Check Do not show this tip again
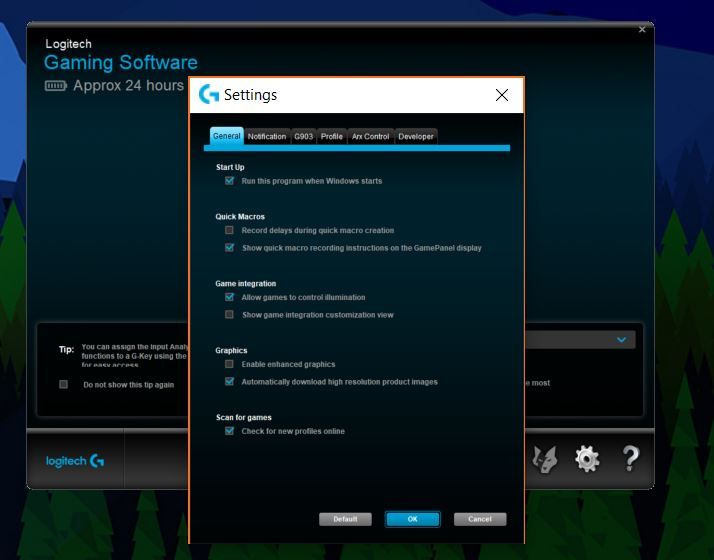 (x=64, y=385)
